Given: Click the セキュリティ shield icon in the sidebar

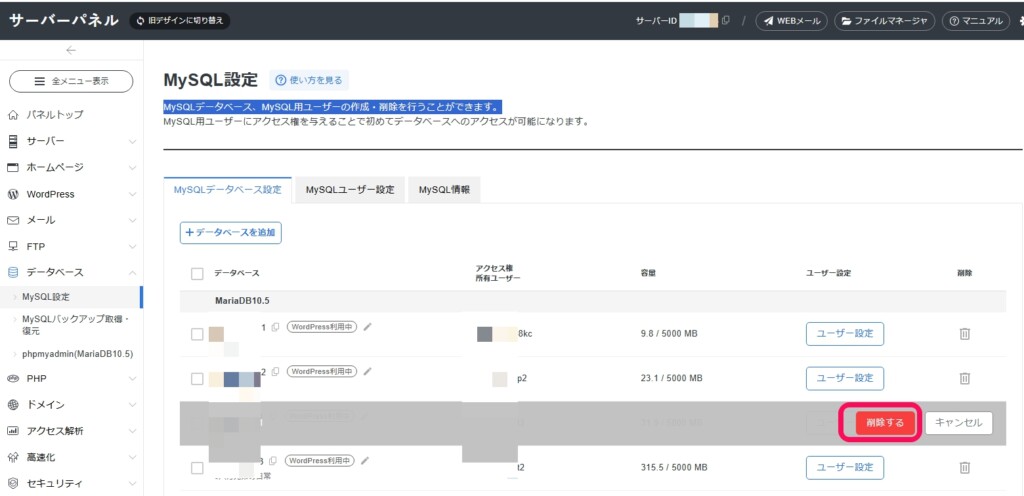Looking at the screenshot, I should (12, 484).
